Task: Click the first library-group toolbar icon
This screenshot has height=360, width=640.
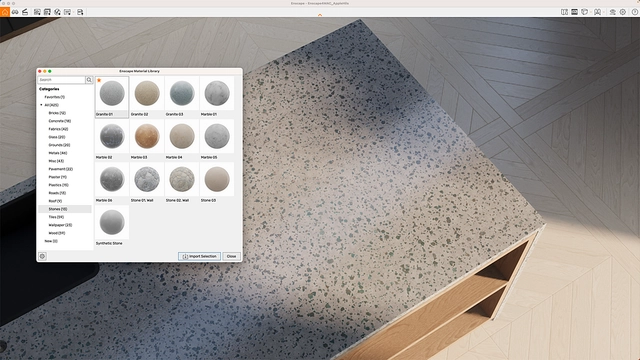Action: (x=37, y=12)
